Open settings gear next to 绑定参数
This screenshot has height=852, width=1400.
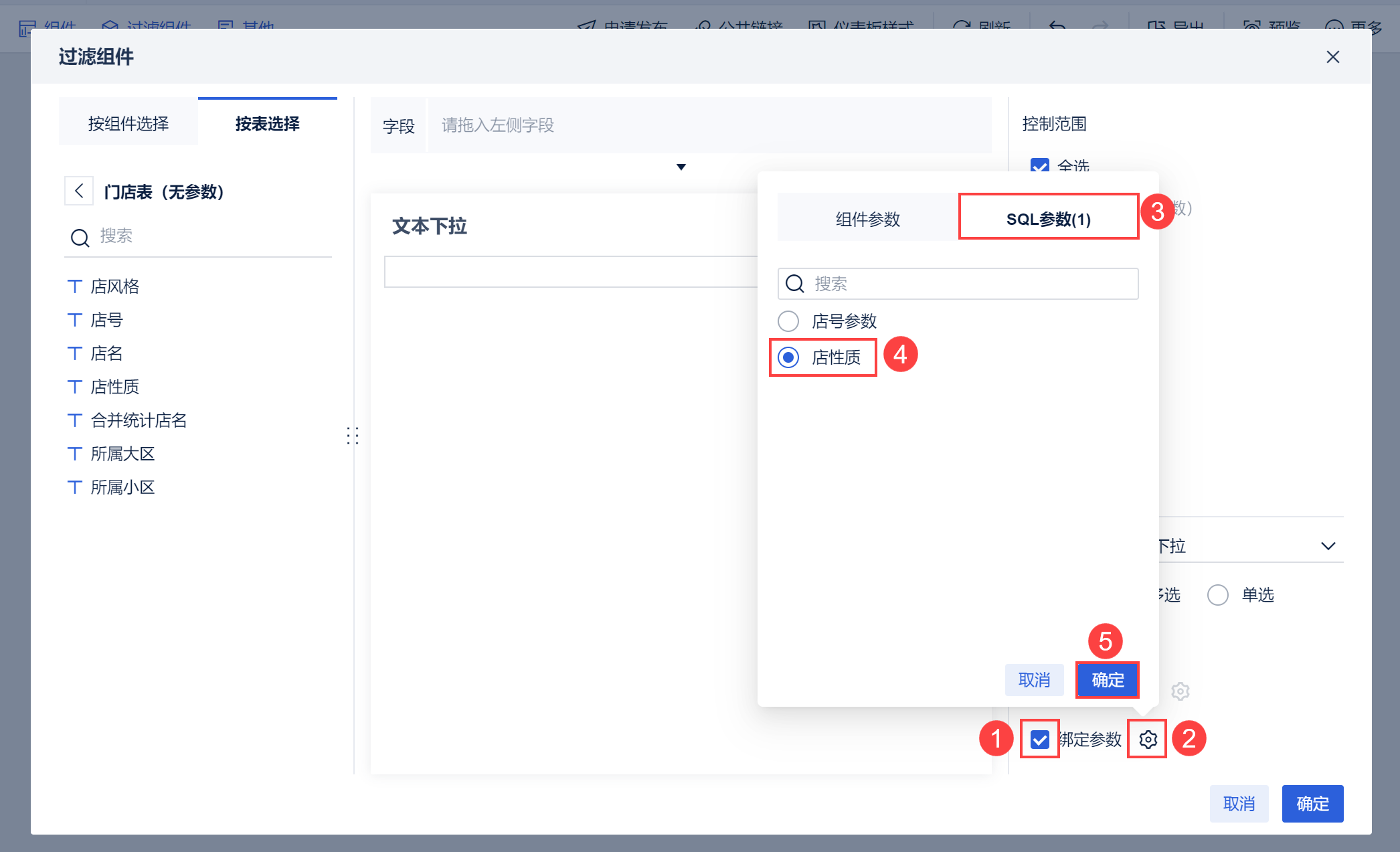point(1148,740)
